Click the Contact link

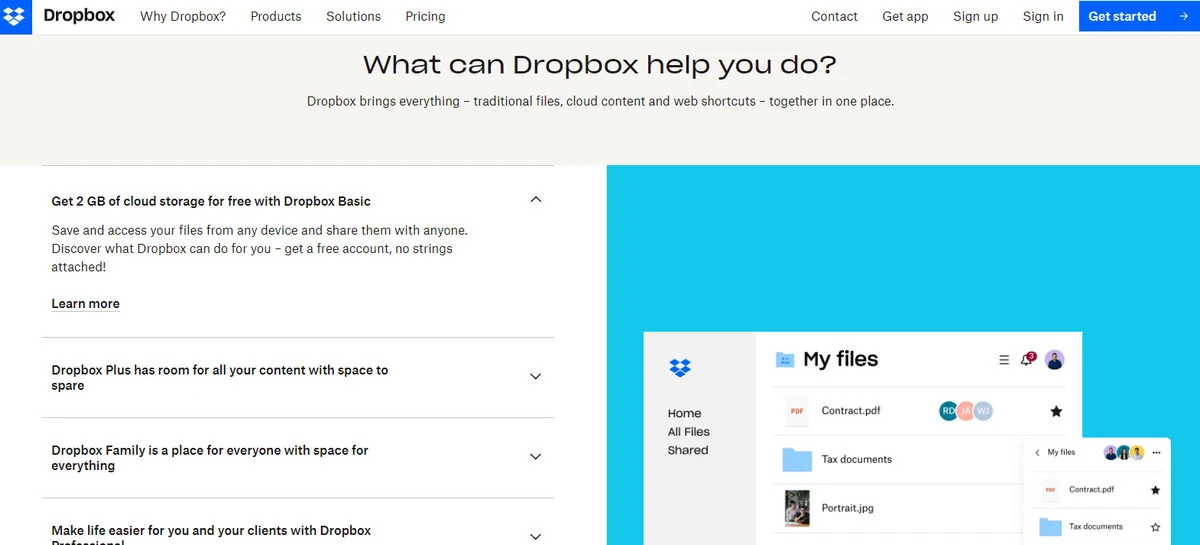coord(834,16)
